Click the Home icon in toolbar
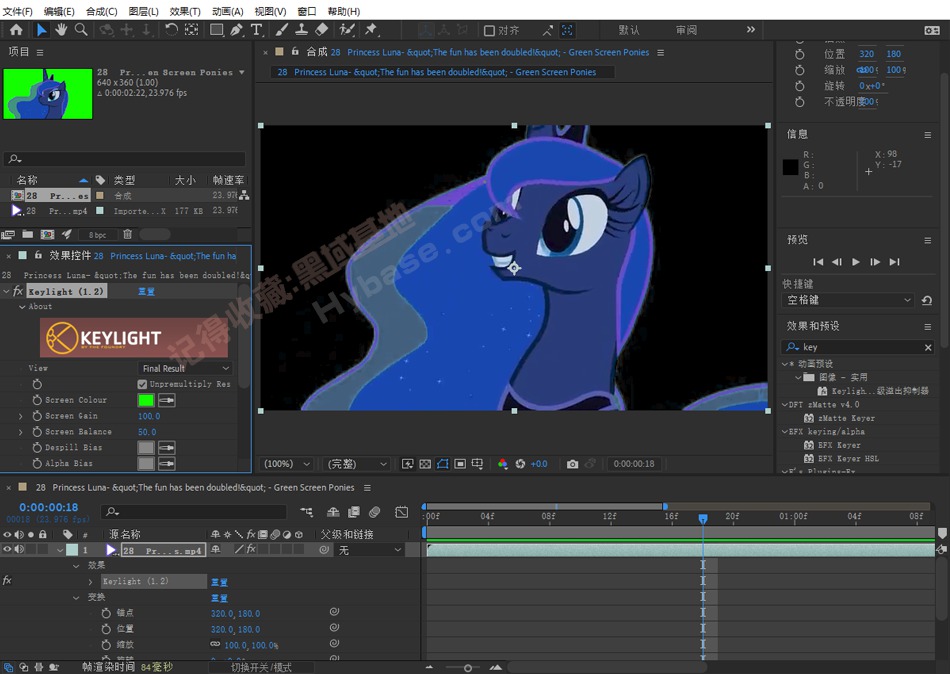Image resolution: width=950 pixels, height=674 pixels. (x=16, y=29)
